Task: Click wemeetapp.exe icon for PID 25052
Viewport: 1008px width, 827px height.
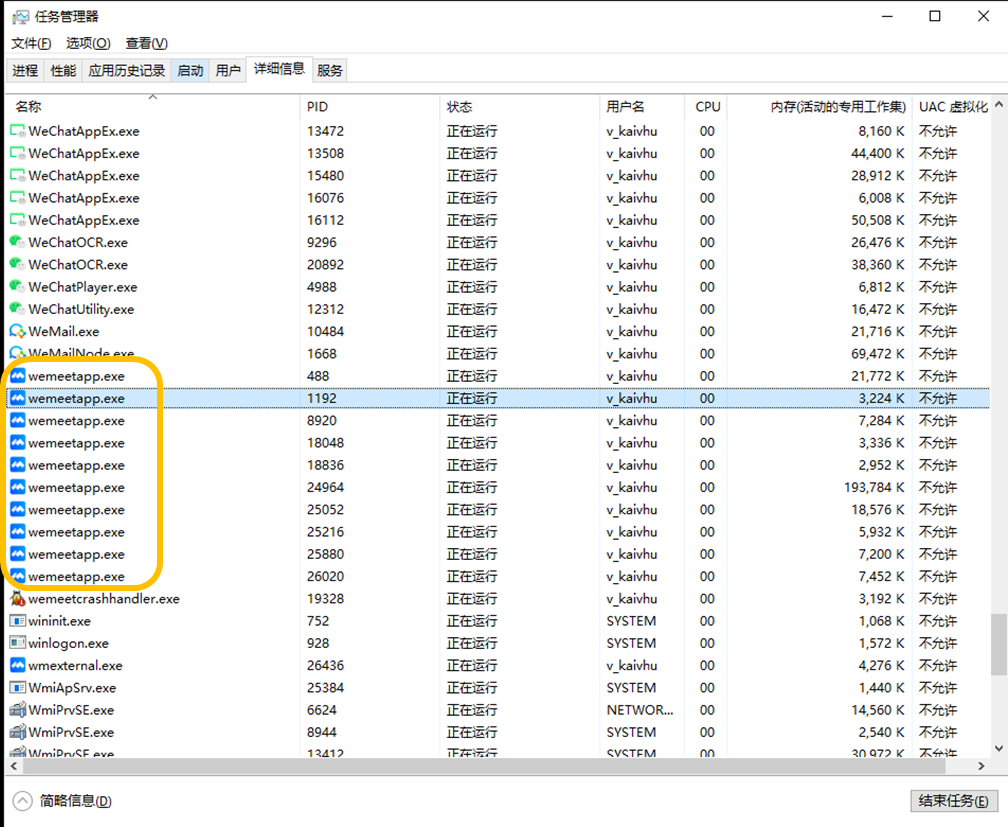Action: (x=18, y=509)
